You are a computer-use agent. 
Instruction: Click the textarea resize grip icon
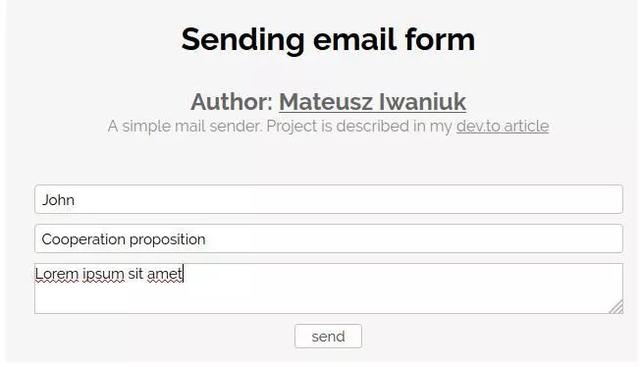click(x=616, y=307)
